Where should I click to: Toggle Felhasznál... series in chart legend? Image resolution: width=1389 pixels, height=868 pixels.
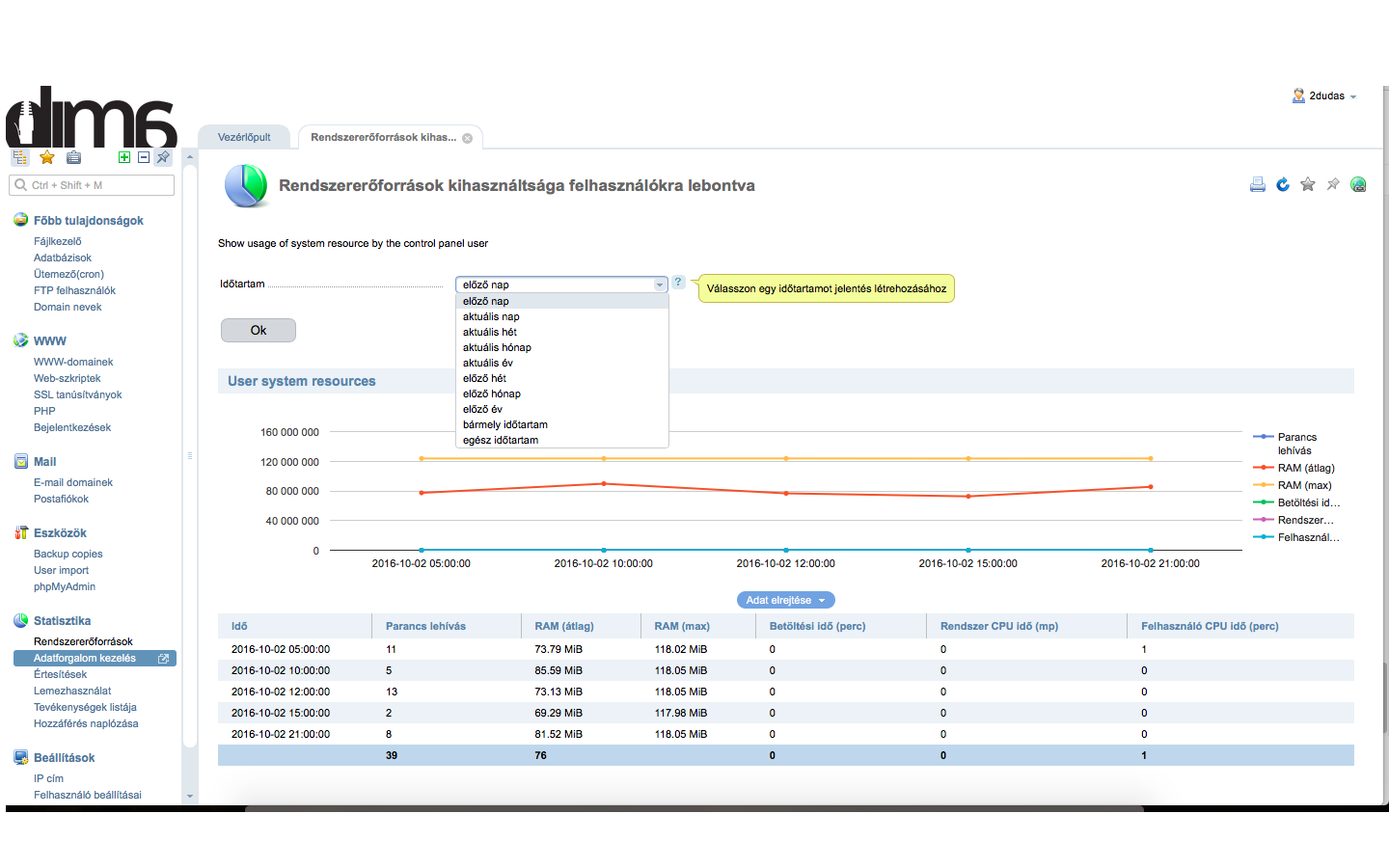(1296, 537)
